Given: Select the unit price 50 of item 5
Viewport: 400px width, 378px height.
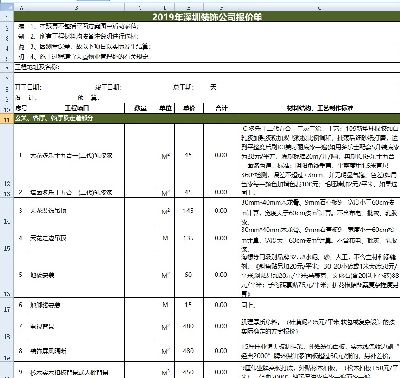Looking at the screenshot, I should pos(188,275).
